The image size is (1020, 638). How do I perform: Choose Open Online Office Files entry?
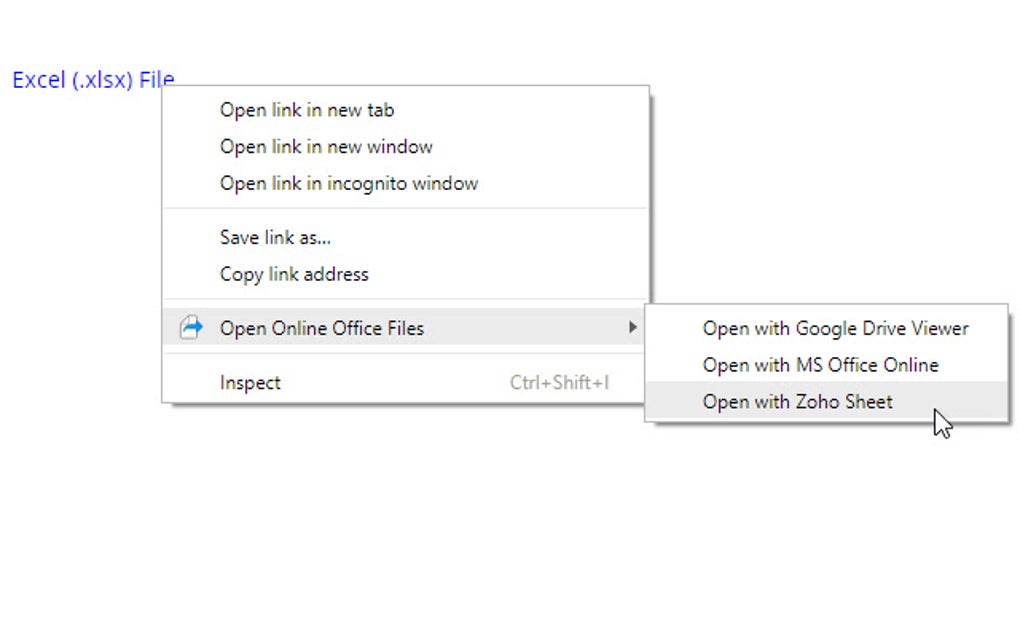click(x=322, y=327)
